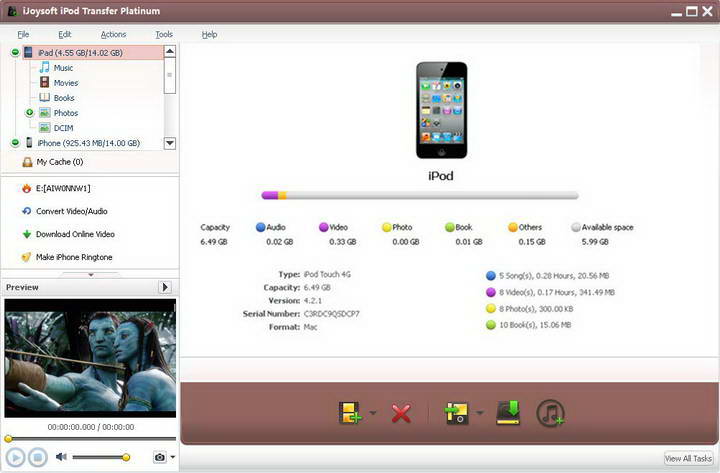Image resolution: width=720 pixels, height=473 pixels.
Task: Open the snapshot options dropdown arrow
Action: (173, 457)
